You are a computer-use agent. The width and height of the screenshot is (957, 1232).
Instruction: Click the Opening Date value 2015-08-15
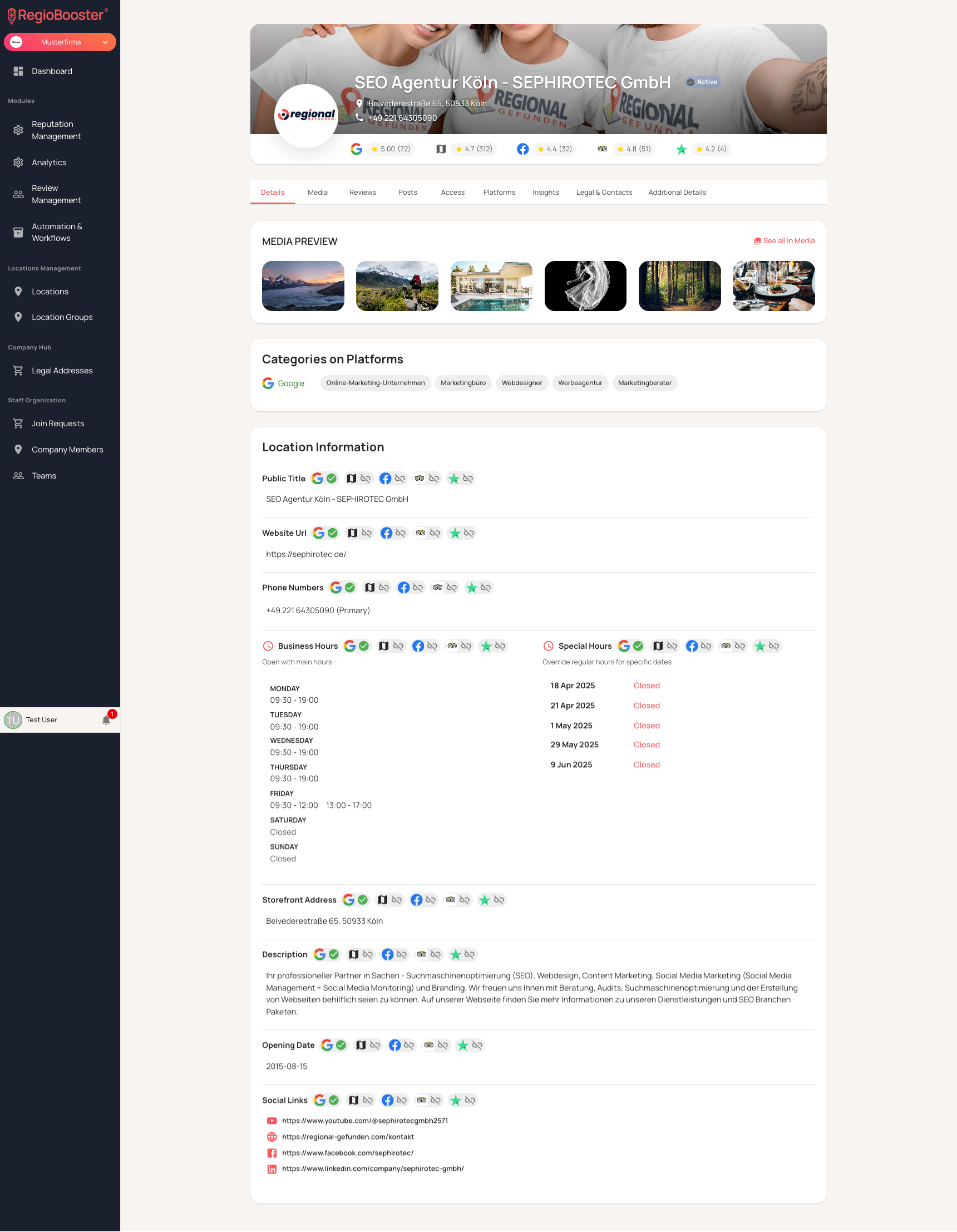click(287, 1067)
